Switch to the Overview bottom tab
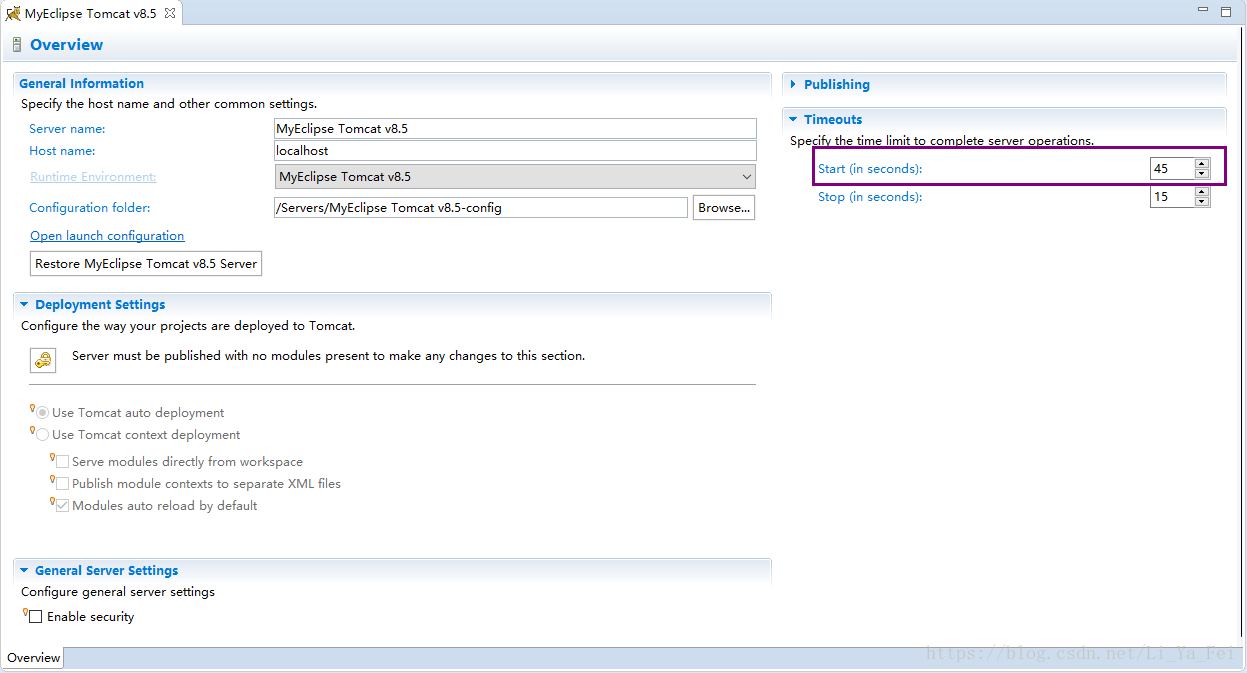1247x673 pixels. [34, 658]
